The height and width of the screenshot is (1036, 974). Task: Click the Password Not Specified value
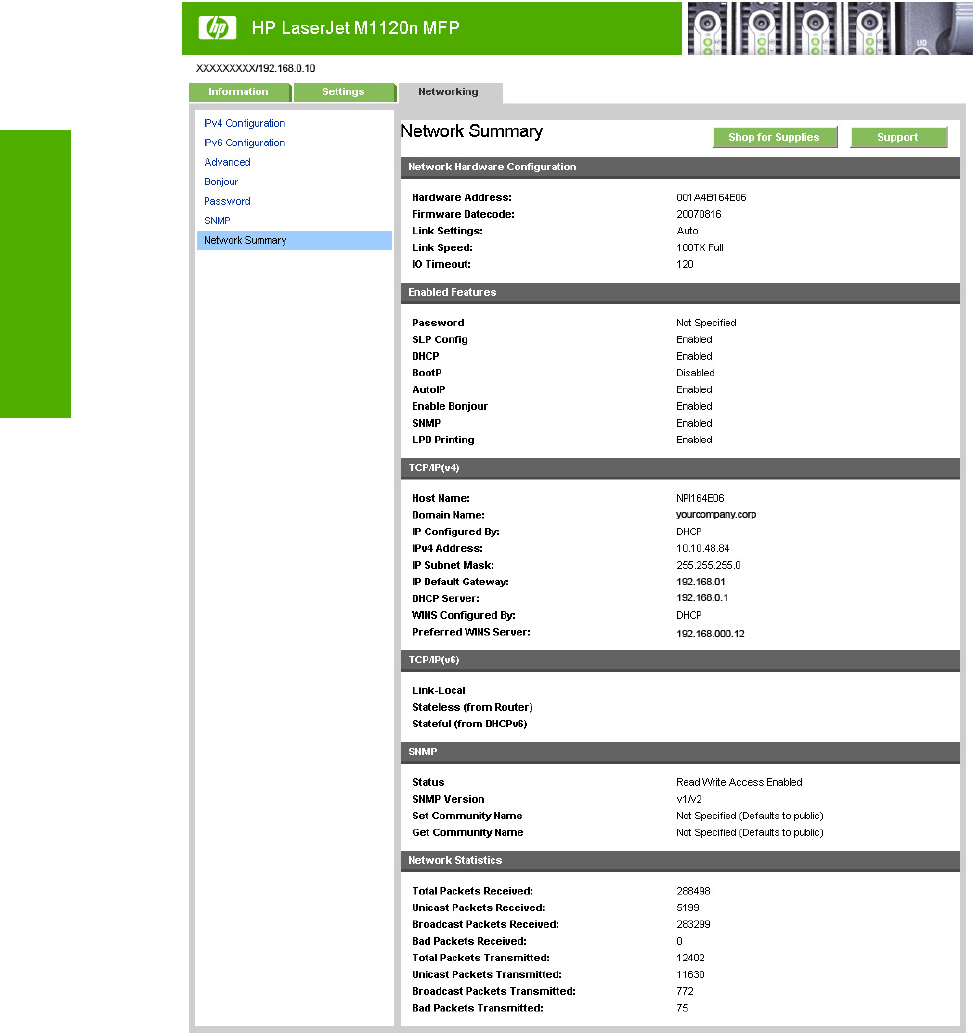pyautogui.click(x=706, y=322)
